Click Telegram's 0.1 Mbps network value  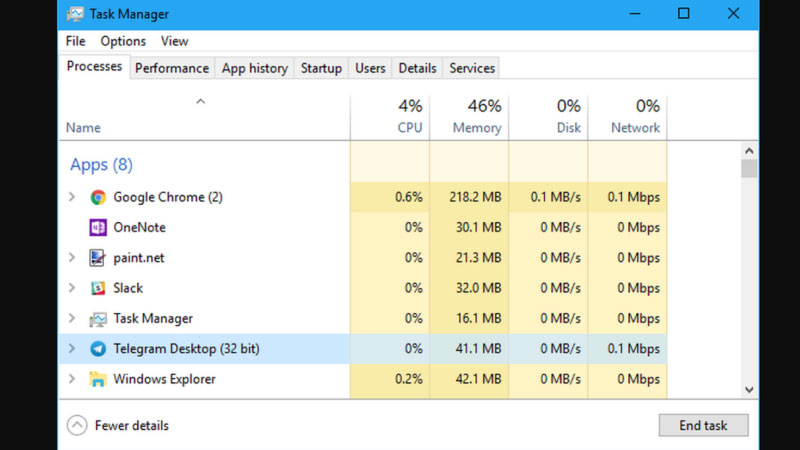click(x=633, y=348)
